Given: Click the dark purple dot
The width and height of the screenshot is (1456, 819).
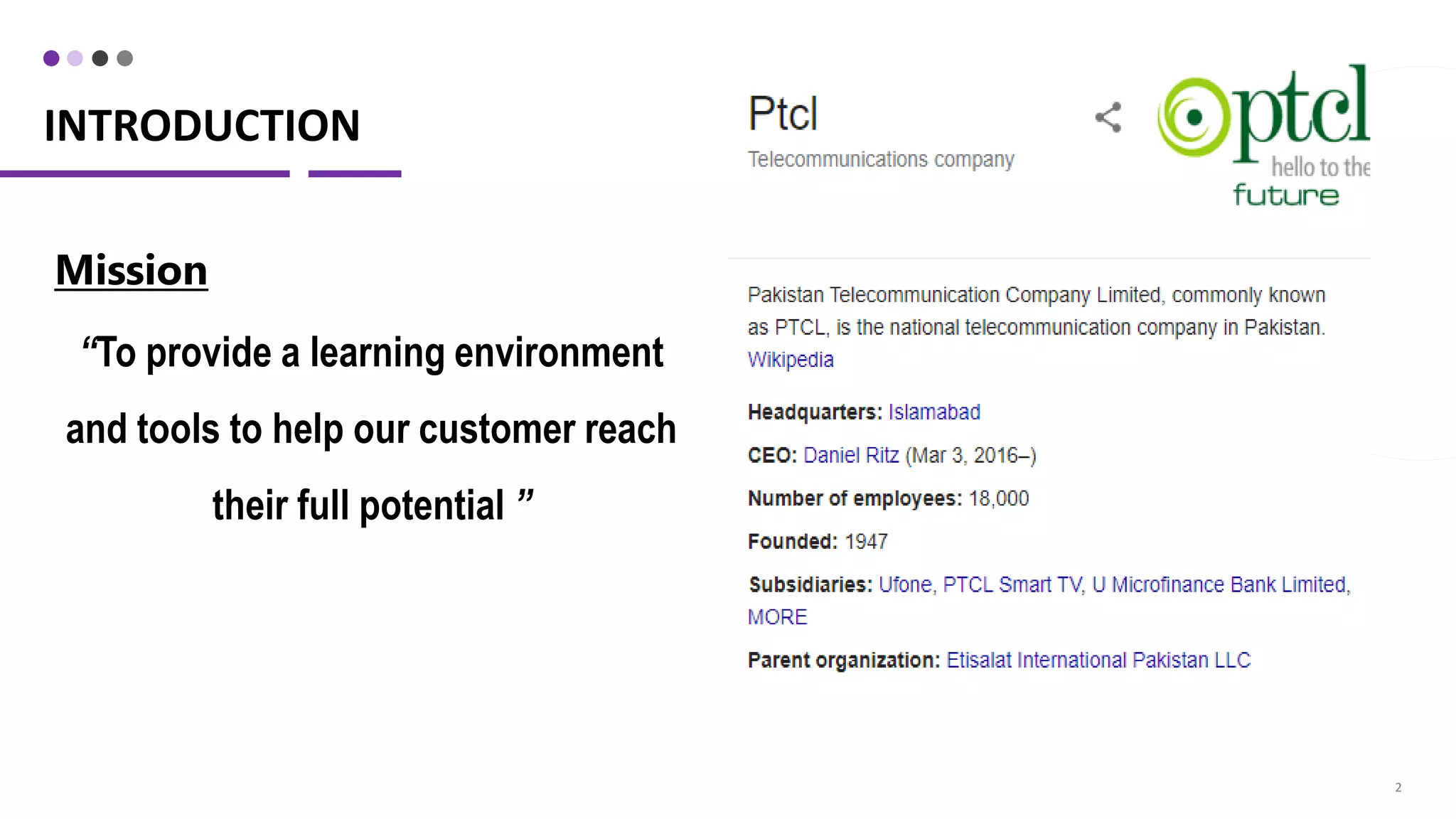Looking at the screenshot, I should click(51, 58).
